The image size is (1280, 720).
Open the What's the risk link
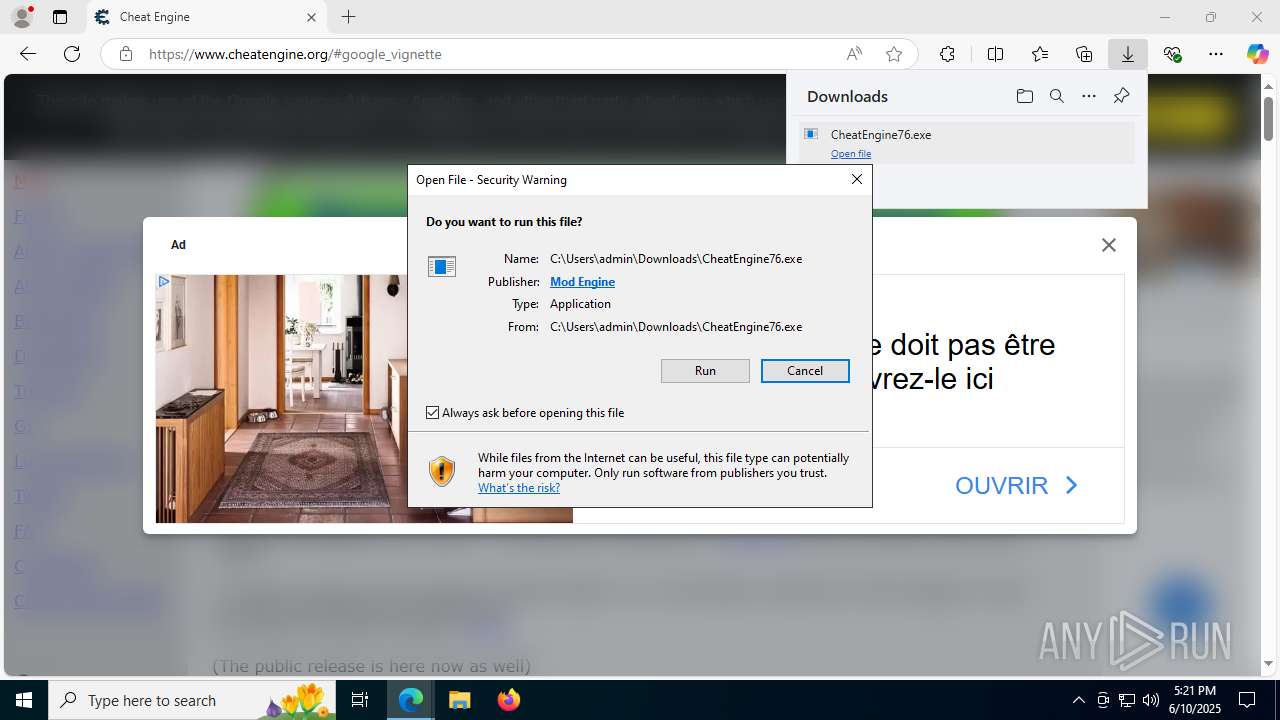click(519, 488)
